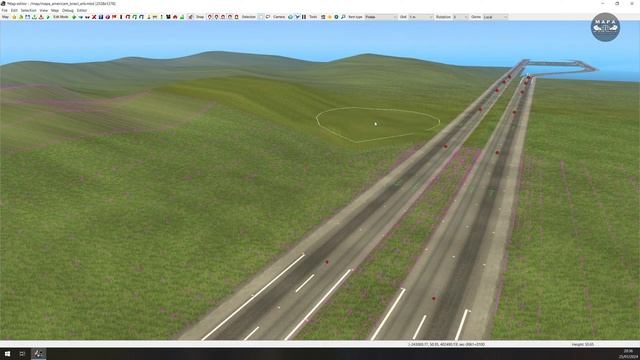The width and height of the screenshot is (640, 360).
Task: Open the Debug menu
Action: 68,10
